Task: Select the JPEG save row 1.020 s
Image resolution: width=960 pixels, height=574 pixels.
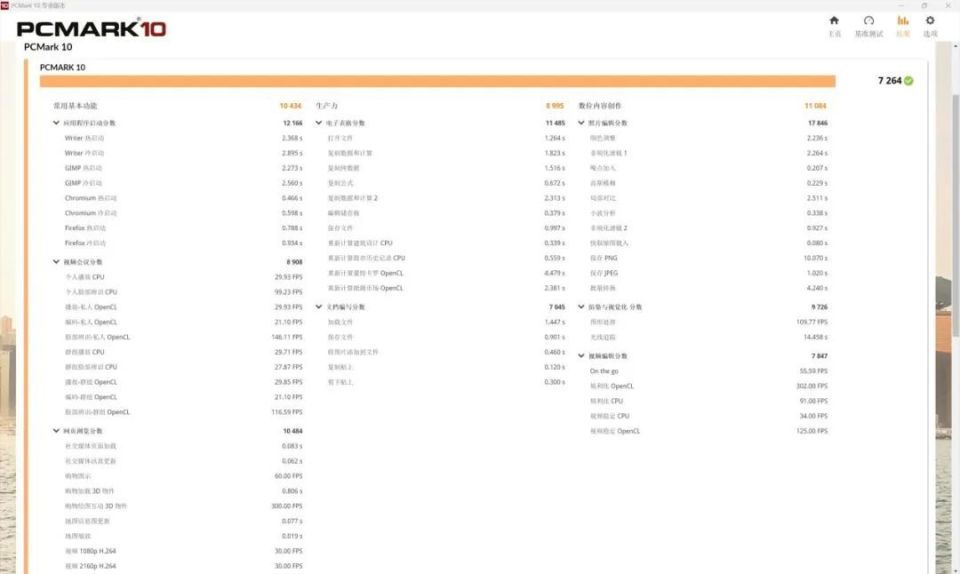Action: [708, 274]
